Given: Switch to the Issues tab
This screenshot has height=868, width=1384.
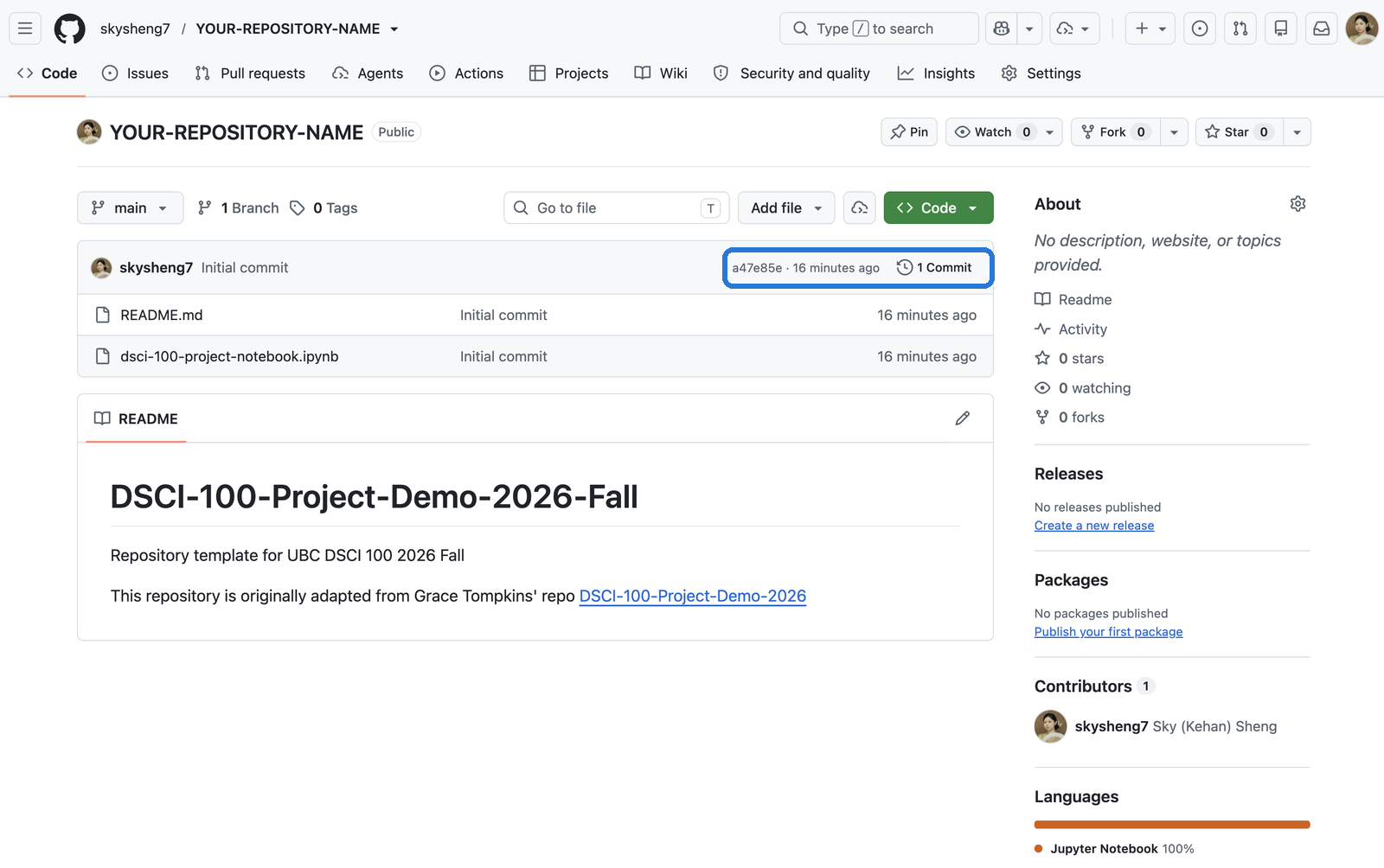Looking at the screenshot, I should (x=135, y=73).
